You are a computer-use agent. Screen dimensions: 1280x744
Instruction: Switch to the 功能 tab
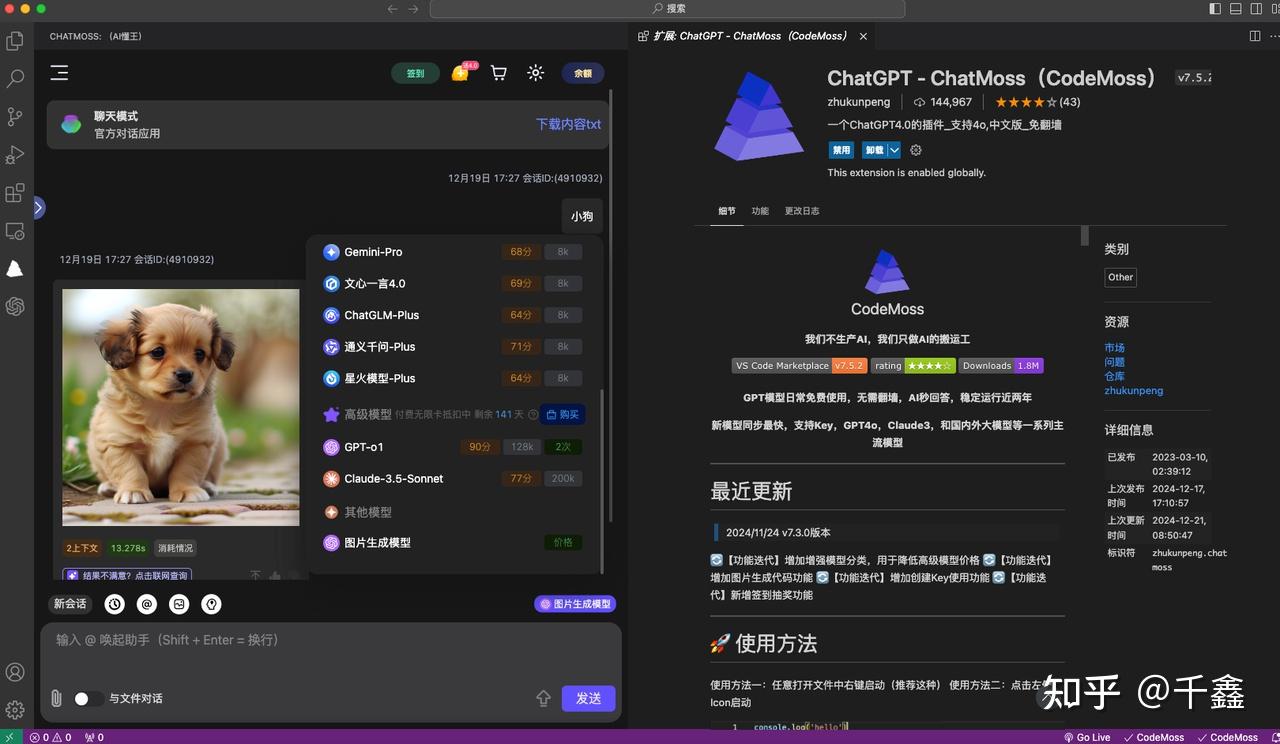(x=760, y=211)
